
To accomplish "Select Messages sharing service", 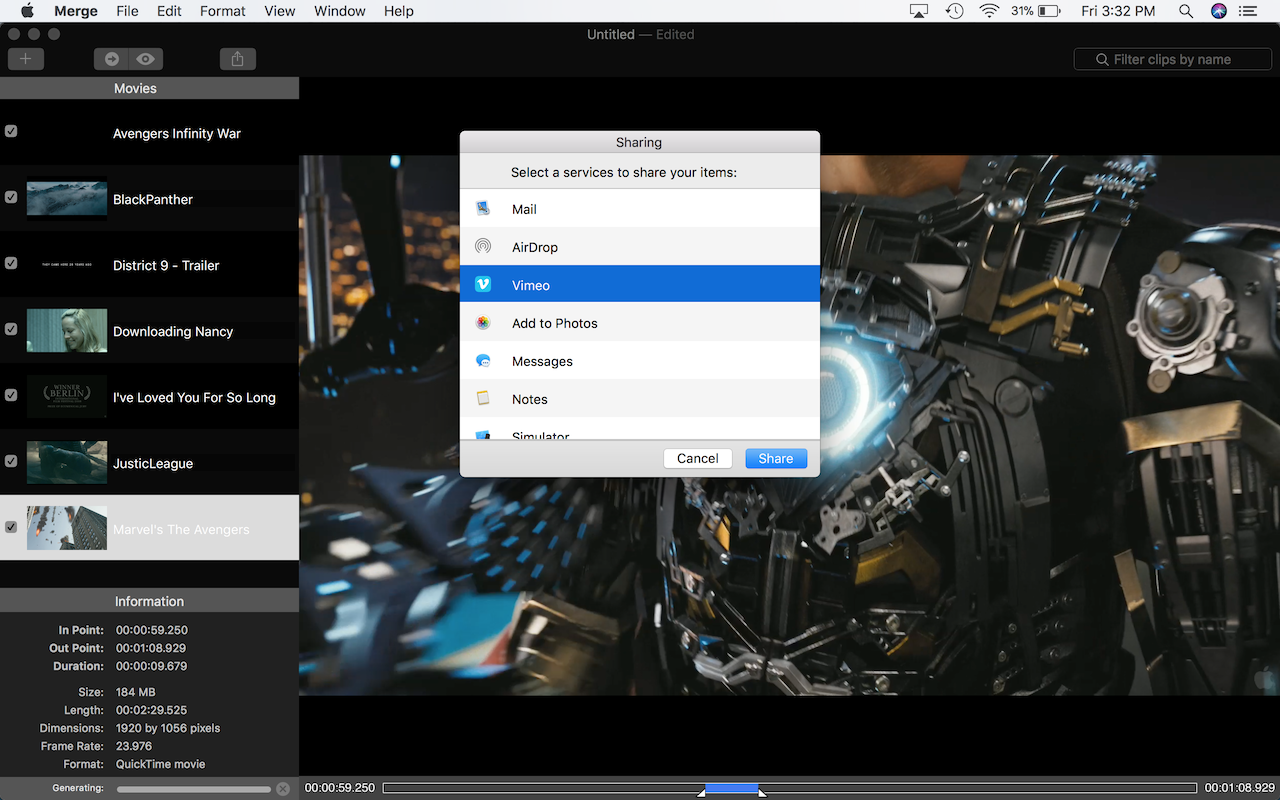I will click(x=640, y=360).
